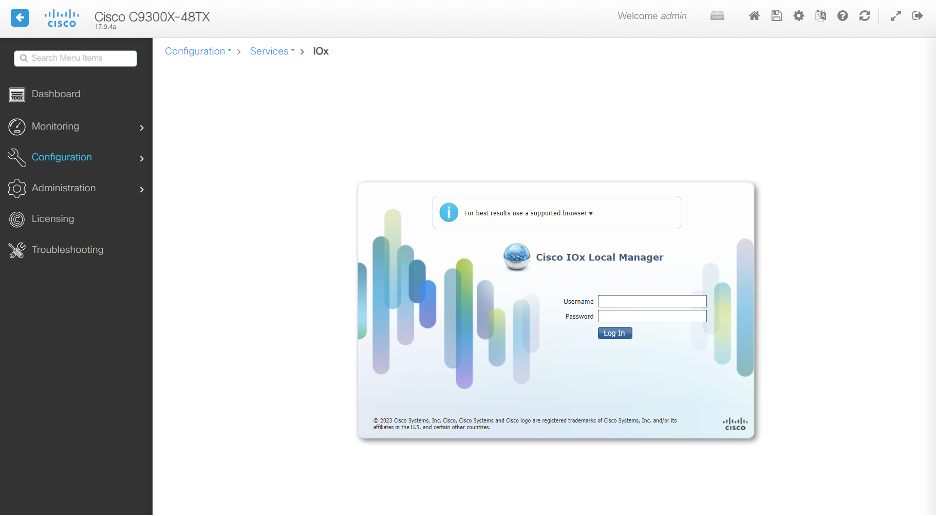
Task: Click the Cisco logo in header
Action: coord(61,18)
